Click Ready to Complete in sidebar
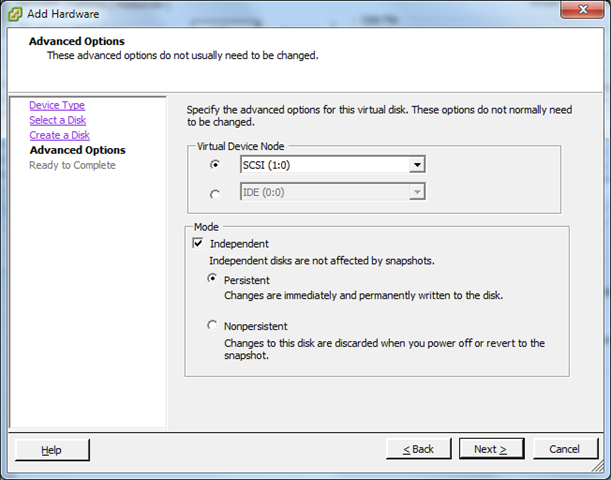Screen dimensions: 611x480 pyautogui.click(x=72, y=165)
